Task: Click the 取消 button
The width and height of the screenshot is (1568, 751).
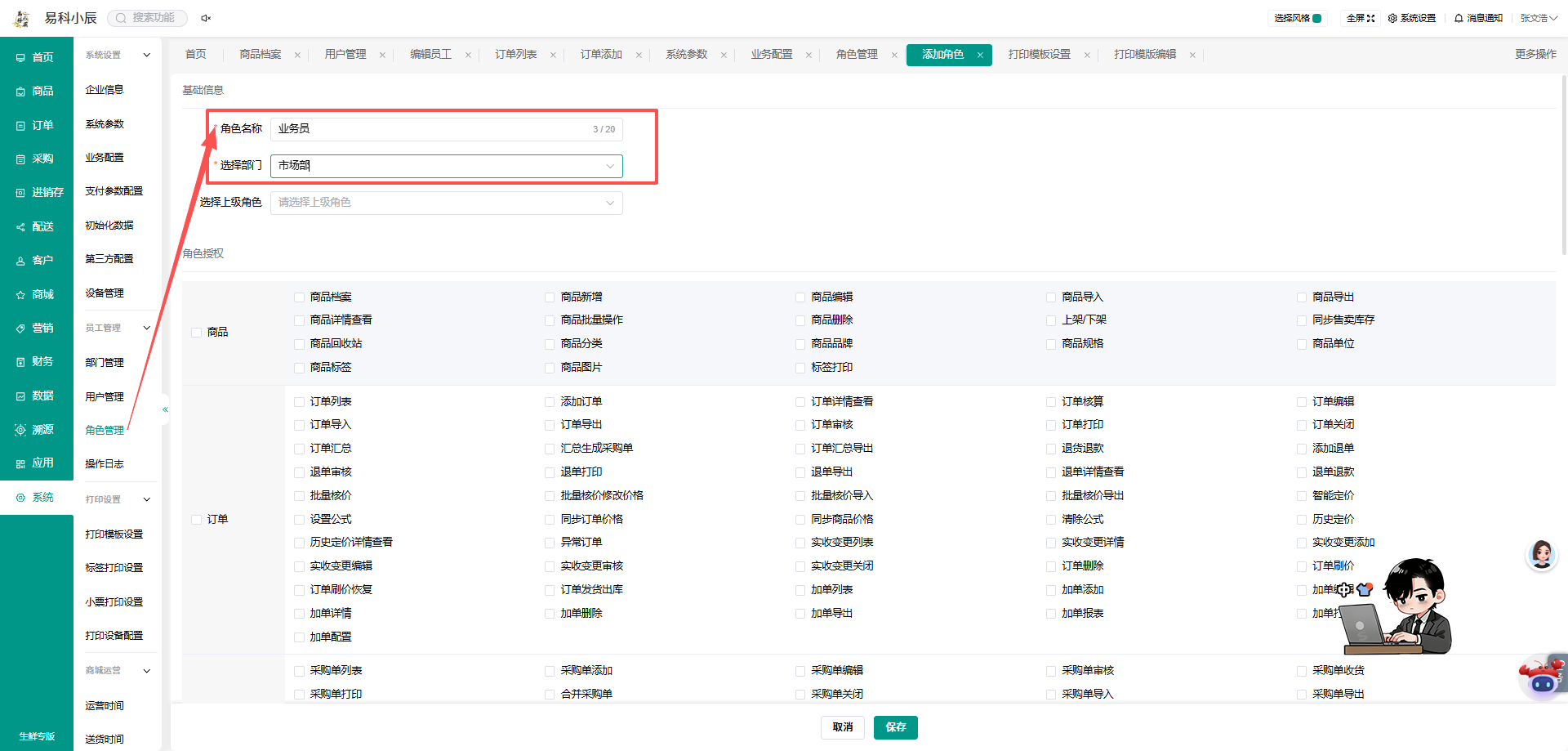Action: [843, 727]
